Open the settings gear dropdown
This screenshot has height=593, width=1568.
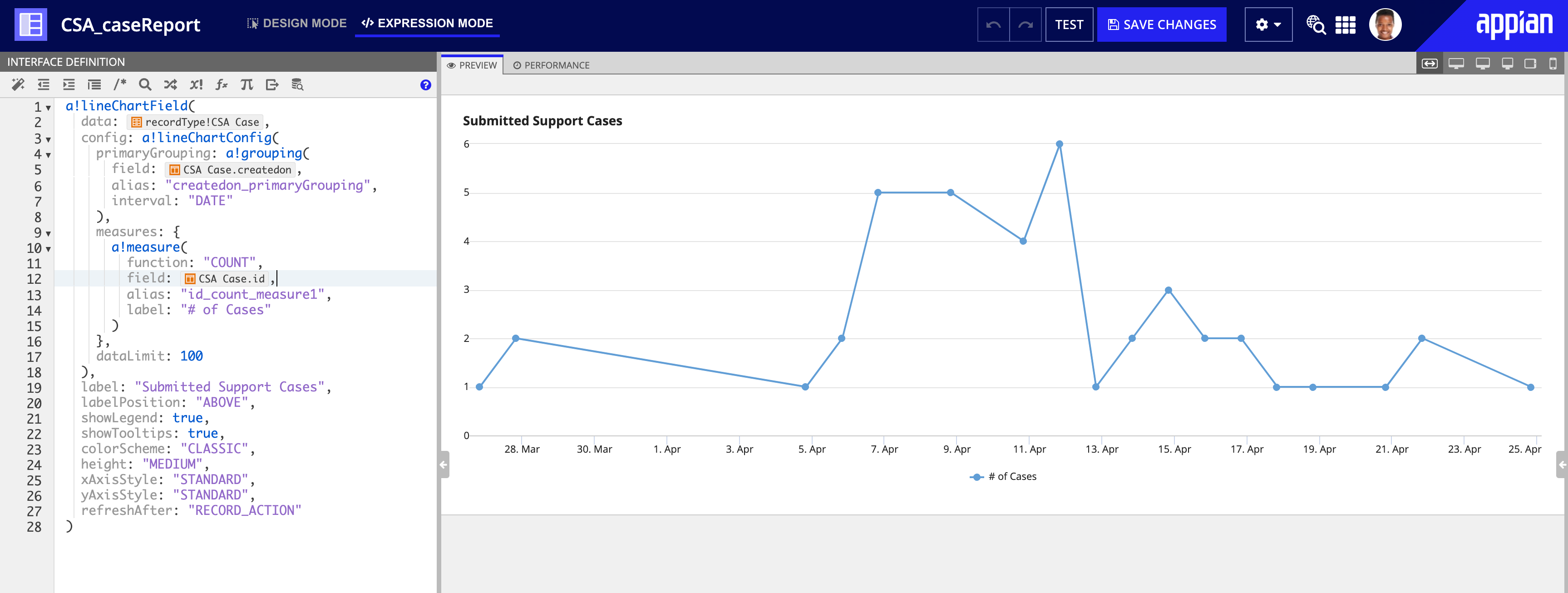click(x=1268, y=25)
